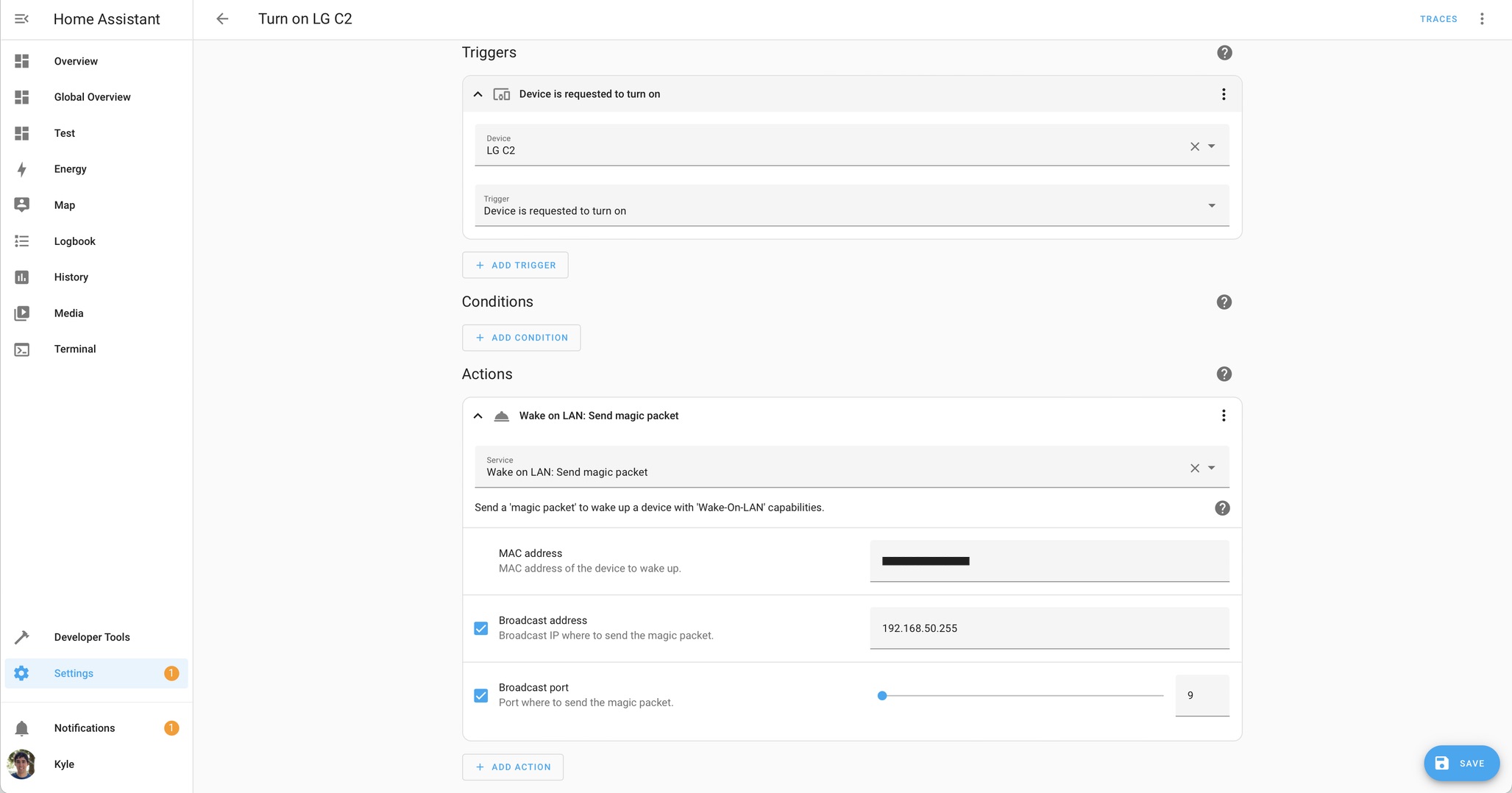Open the Wake on LAN action three-dot menu
Screen dimensions: 1512x793
(x=1224, y=416)
